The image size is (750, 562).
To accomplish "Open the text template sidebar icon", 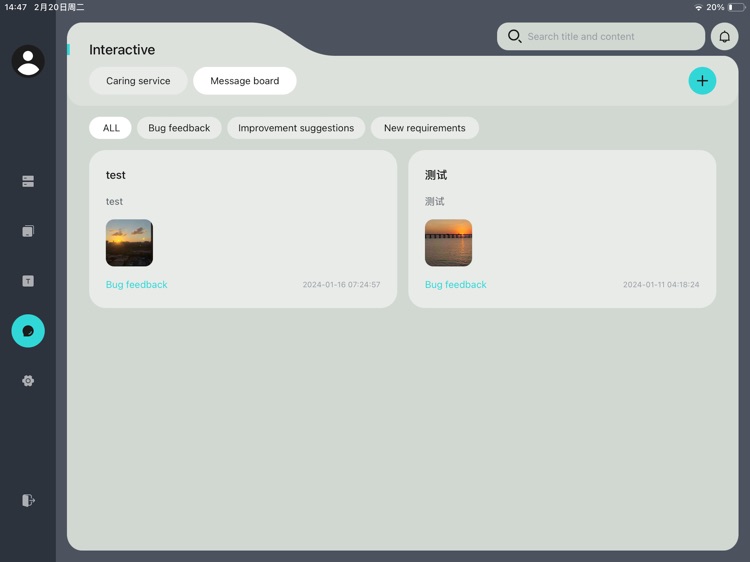I will point(28,281).
